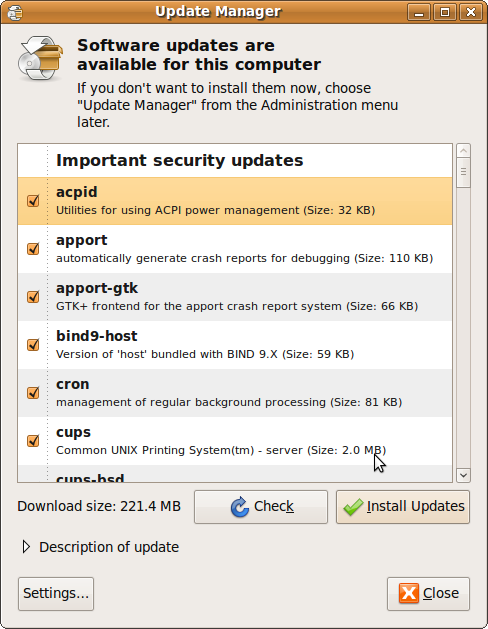Click the vertical scrollbar handle
Viewport: 488px width, 629px height.
click(x=464, y=173)
